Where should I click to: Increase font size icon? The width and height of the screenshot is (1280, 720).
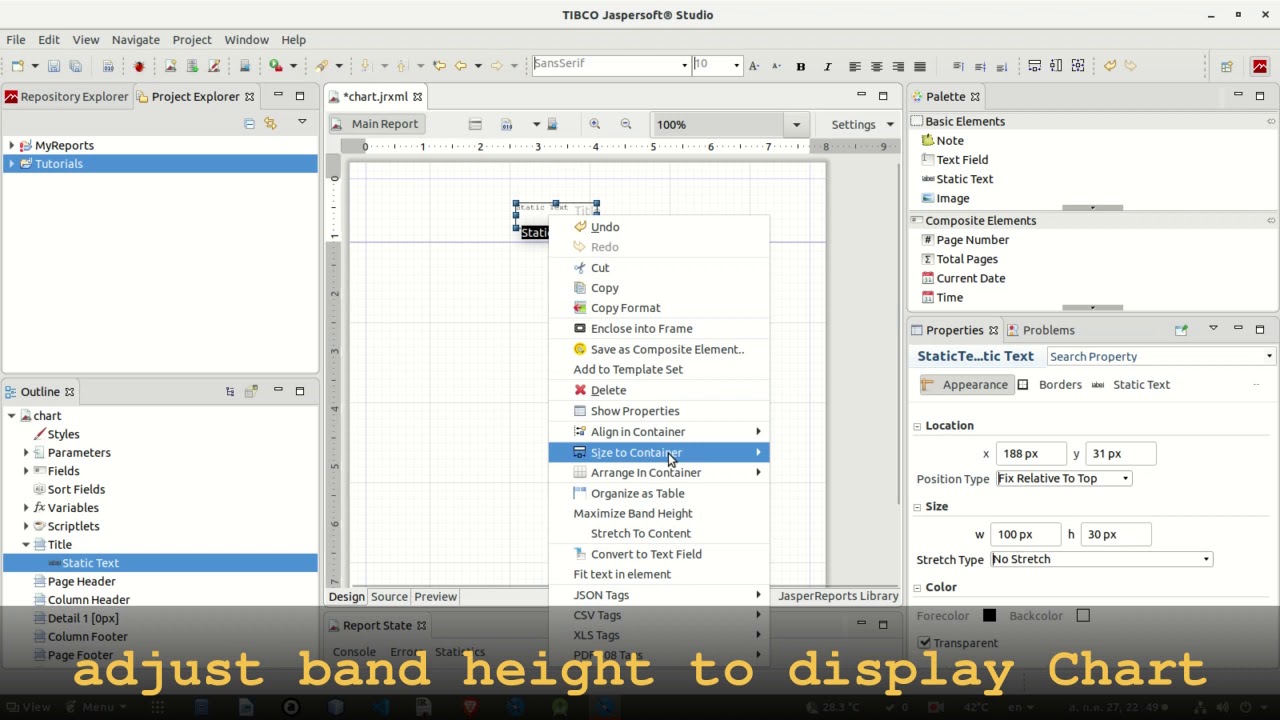point(754,66)
